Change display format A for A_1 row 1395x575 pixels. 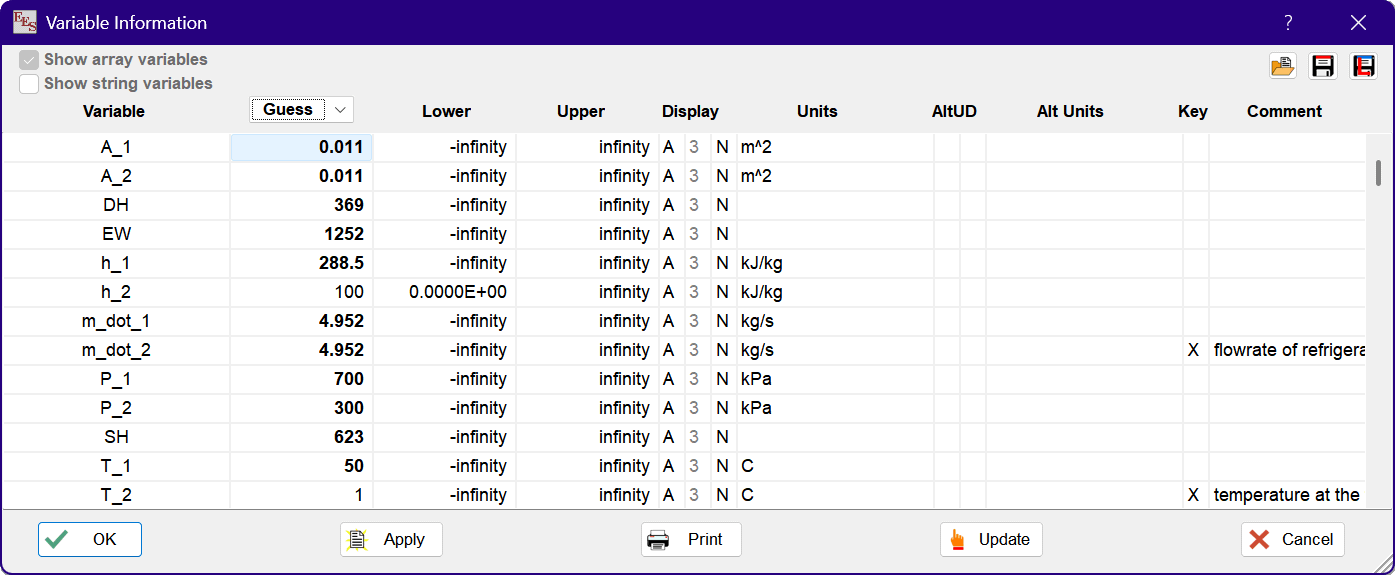click(669, 147)
